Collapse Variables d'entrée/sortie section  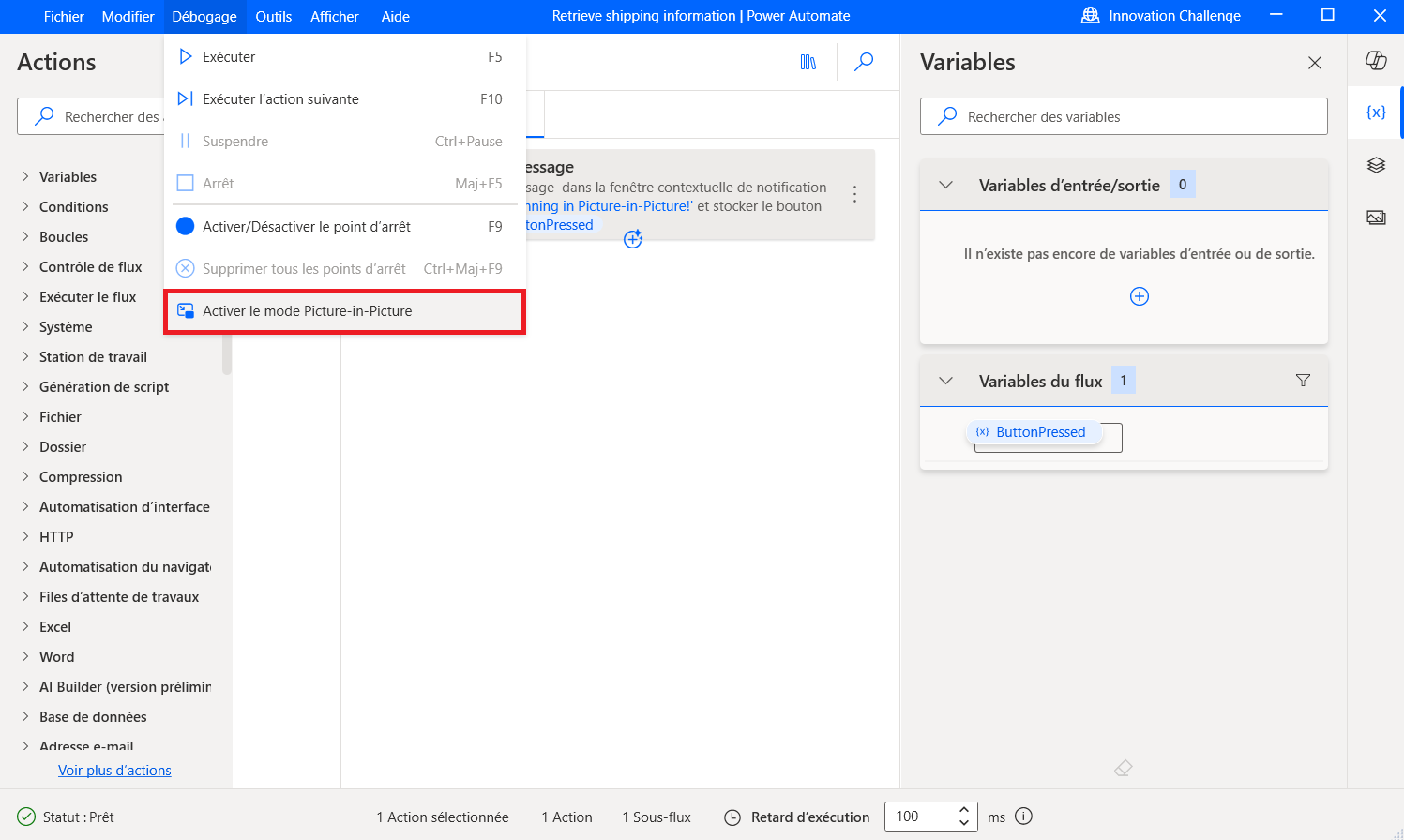945,185
